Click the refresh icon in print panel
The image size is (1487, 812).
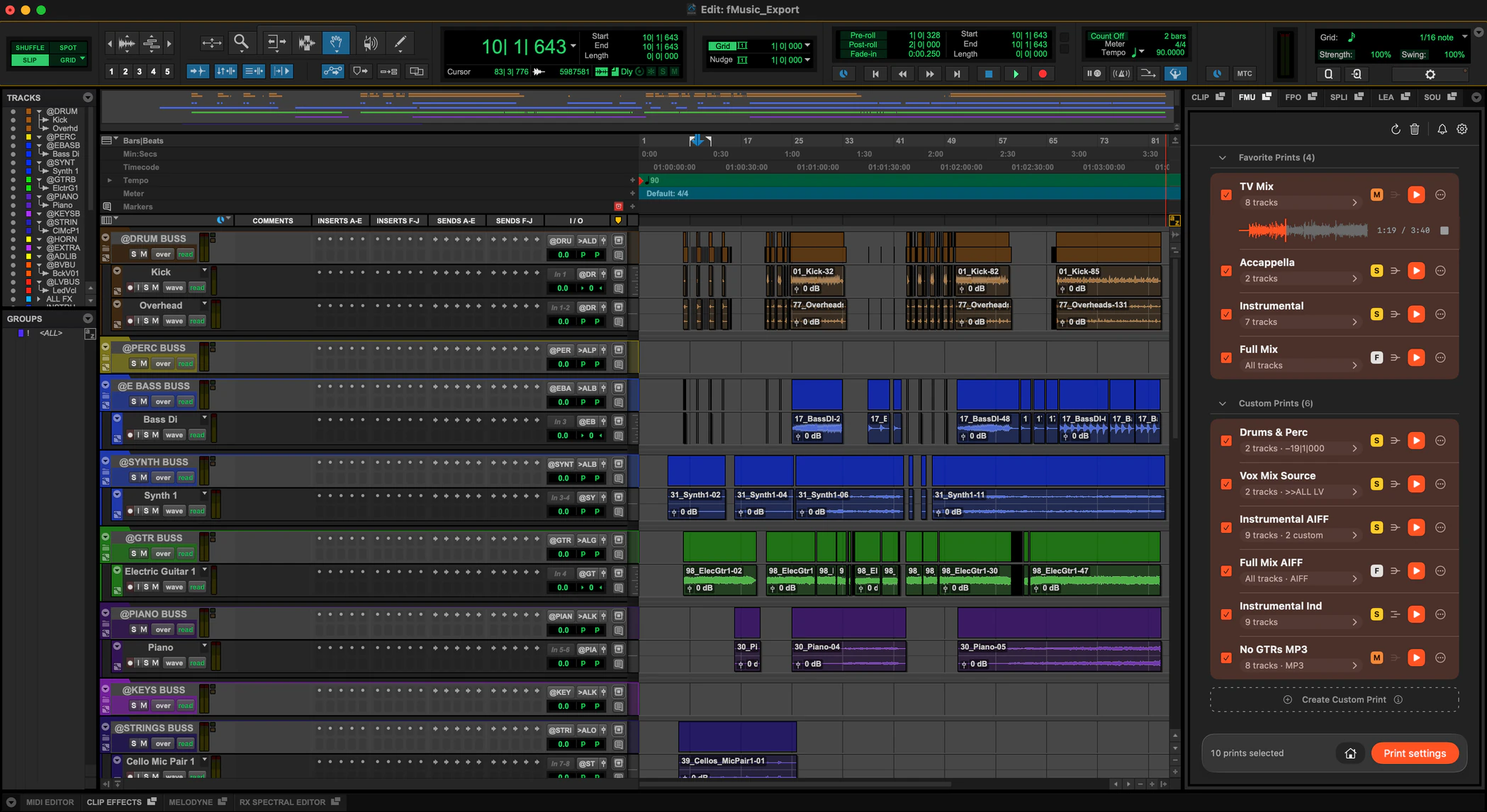1395,129
